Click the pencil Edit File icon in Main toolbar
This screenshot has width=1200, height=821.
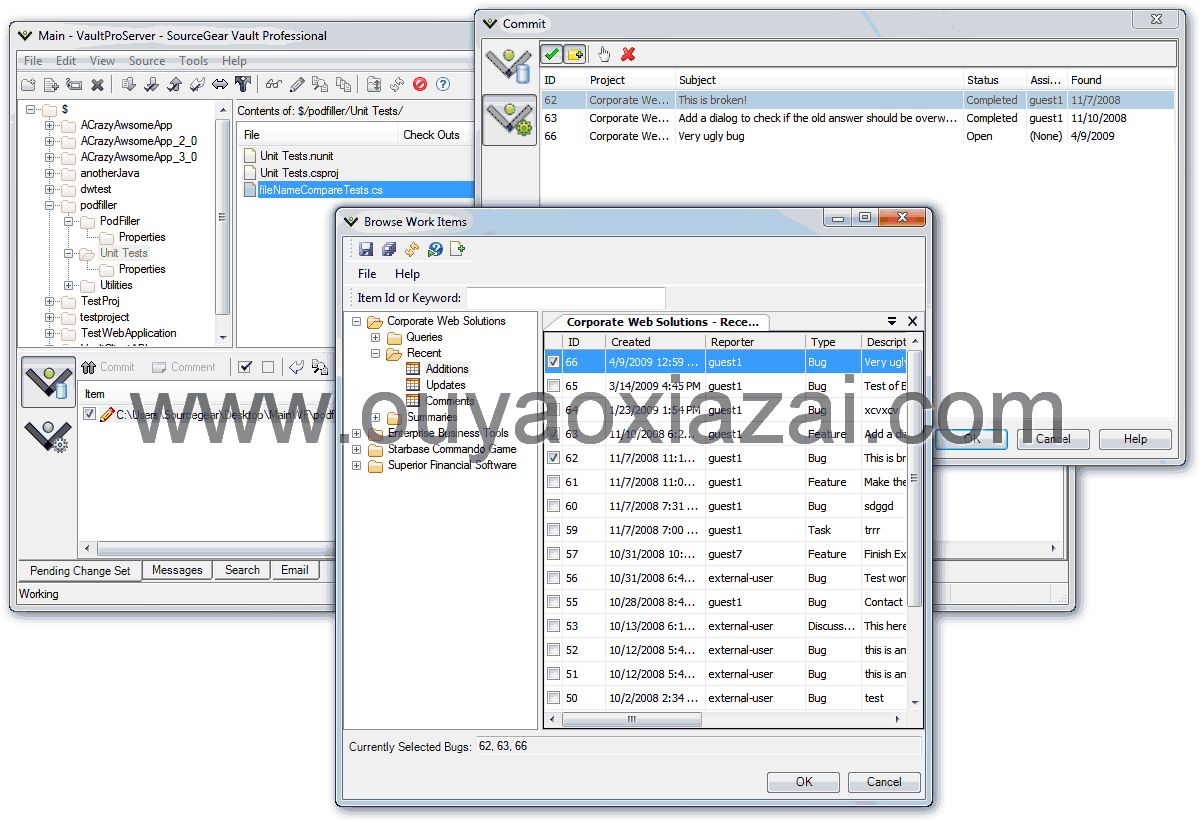pyautogui.click(x=297, y=85)
